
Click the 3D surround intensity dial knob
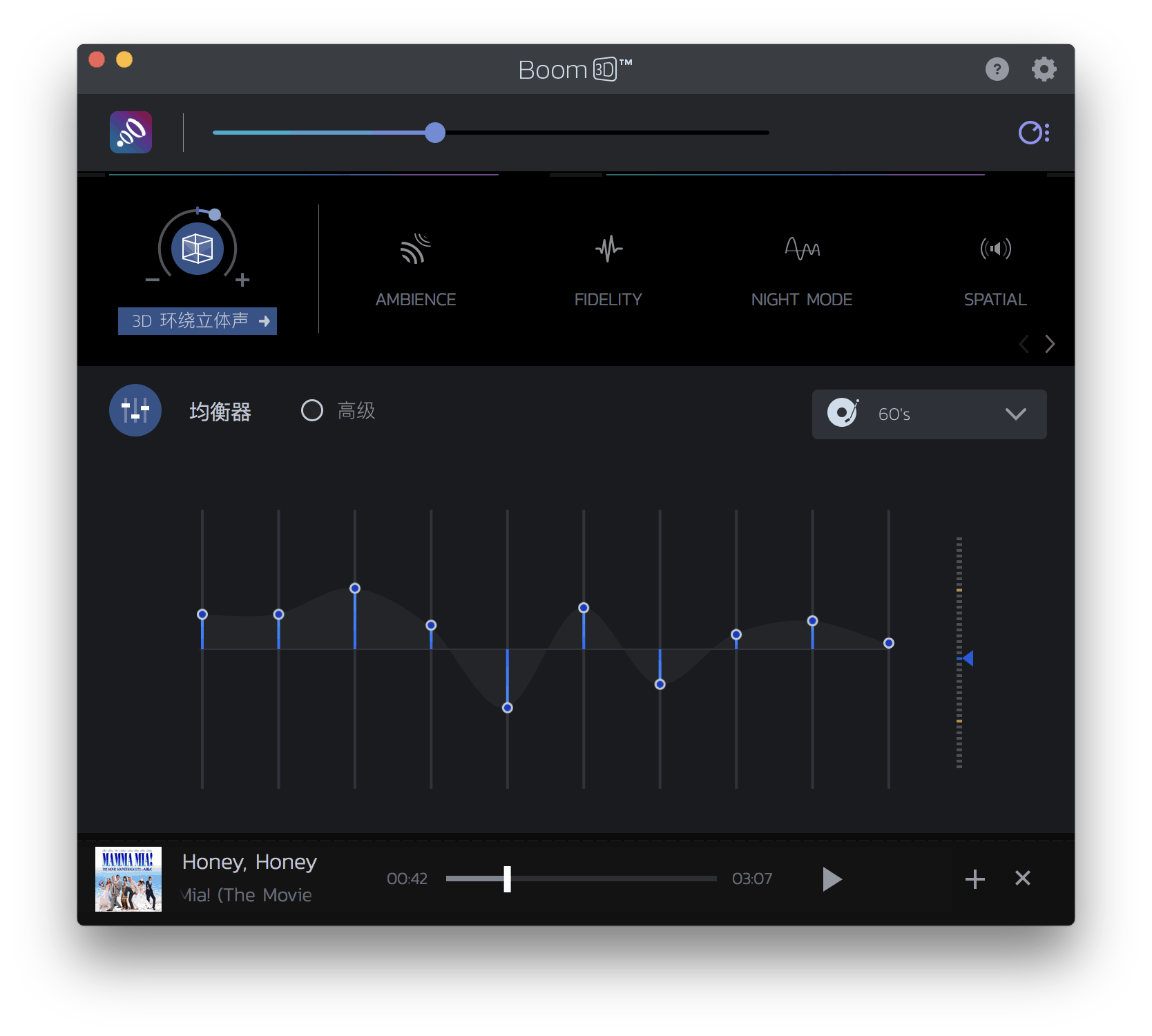click(215, 215)
